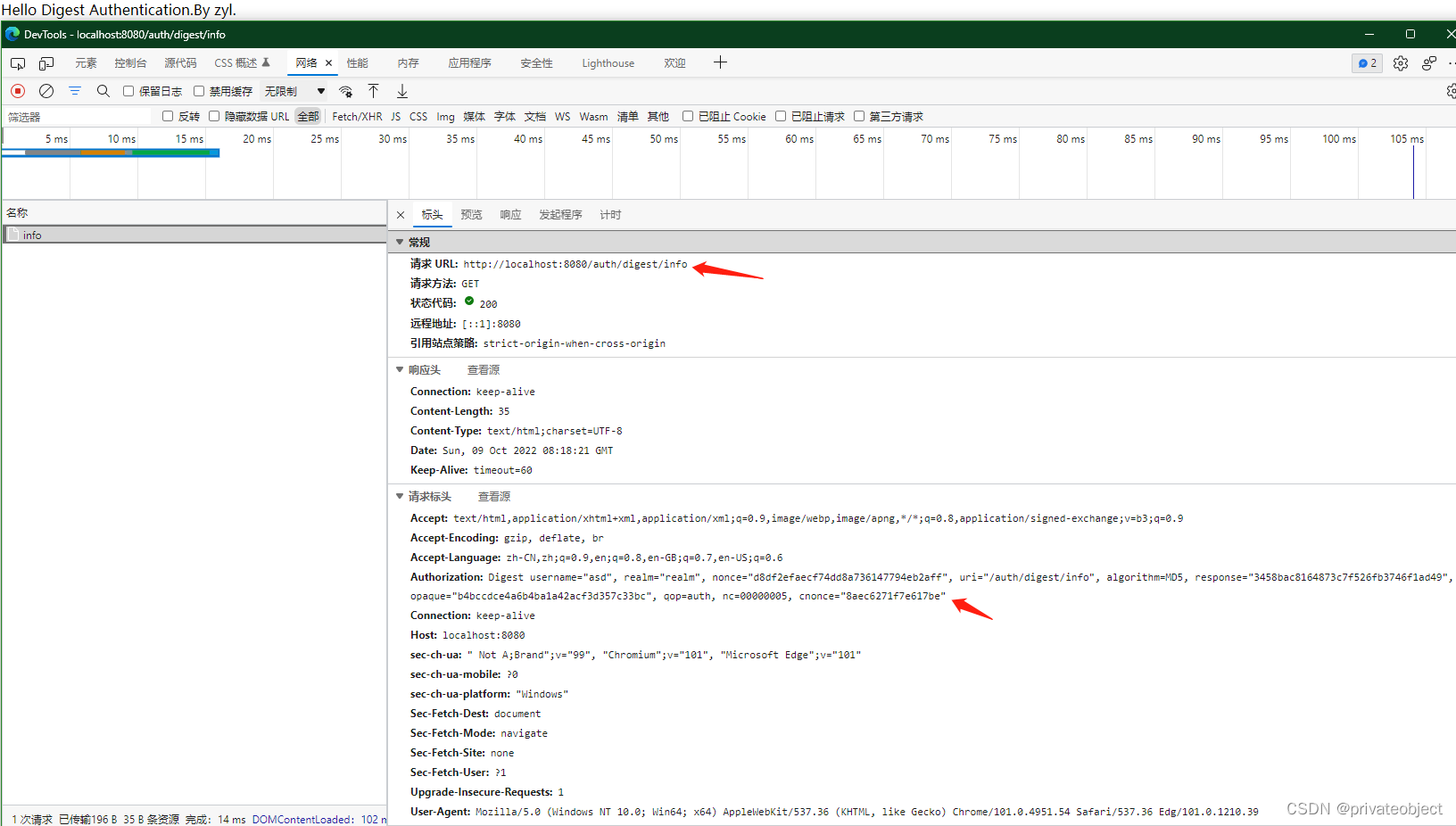Filter requests by Wasm type
Screen dimensions: 1456x826
tap(593, 116)
